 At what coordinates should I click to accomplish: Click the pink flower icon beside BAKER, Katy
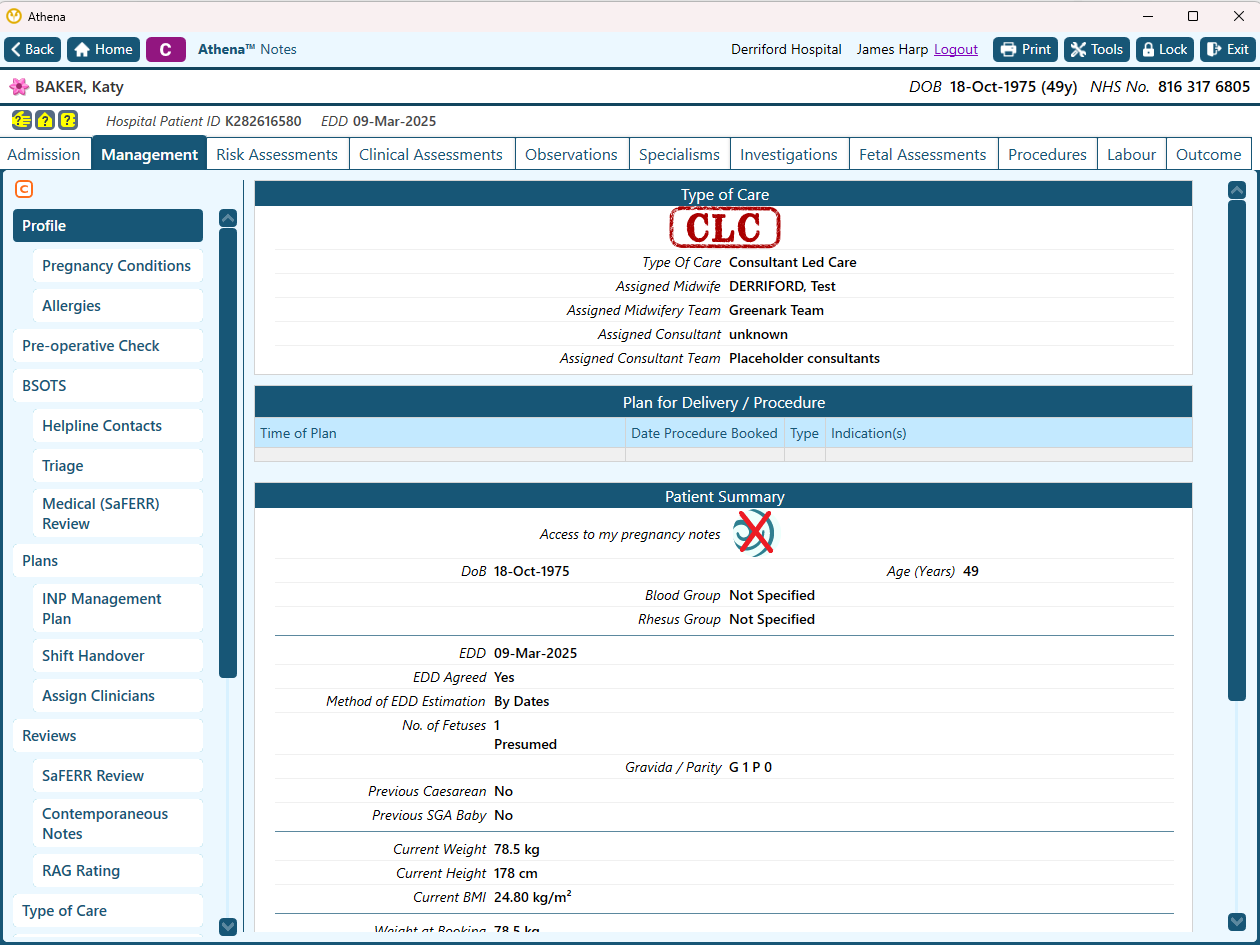pos(19,87)
